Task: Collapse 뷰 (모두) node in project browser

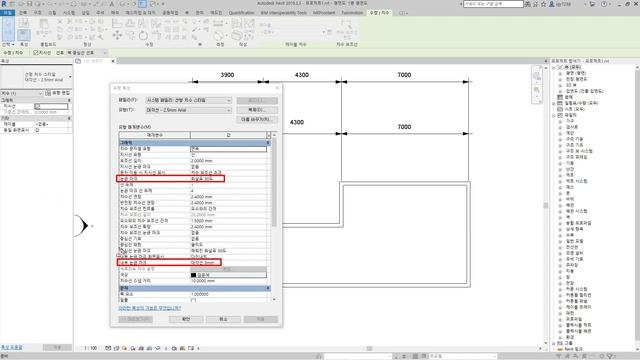Action: tap(554, 67)
